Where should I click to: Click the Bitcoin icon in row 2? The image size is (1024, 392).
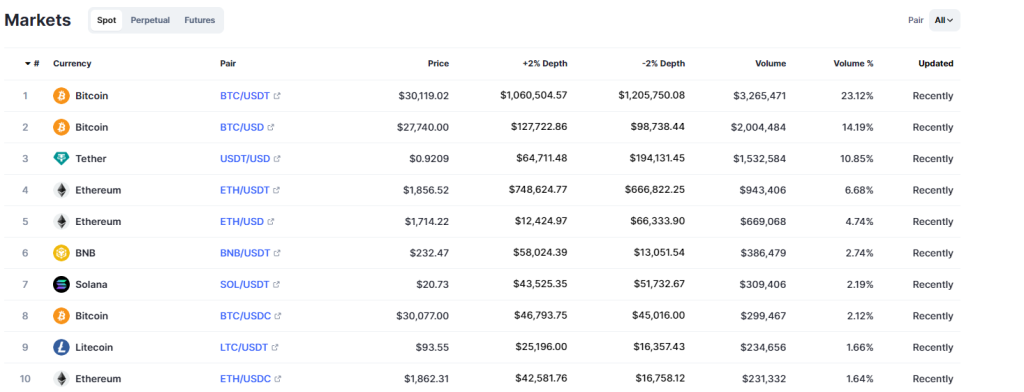[61, 127]
